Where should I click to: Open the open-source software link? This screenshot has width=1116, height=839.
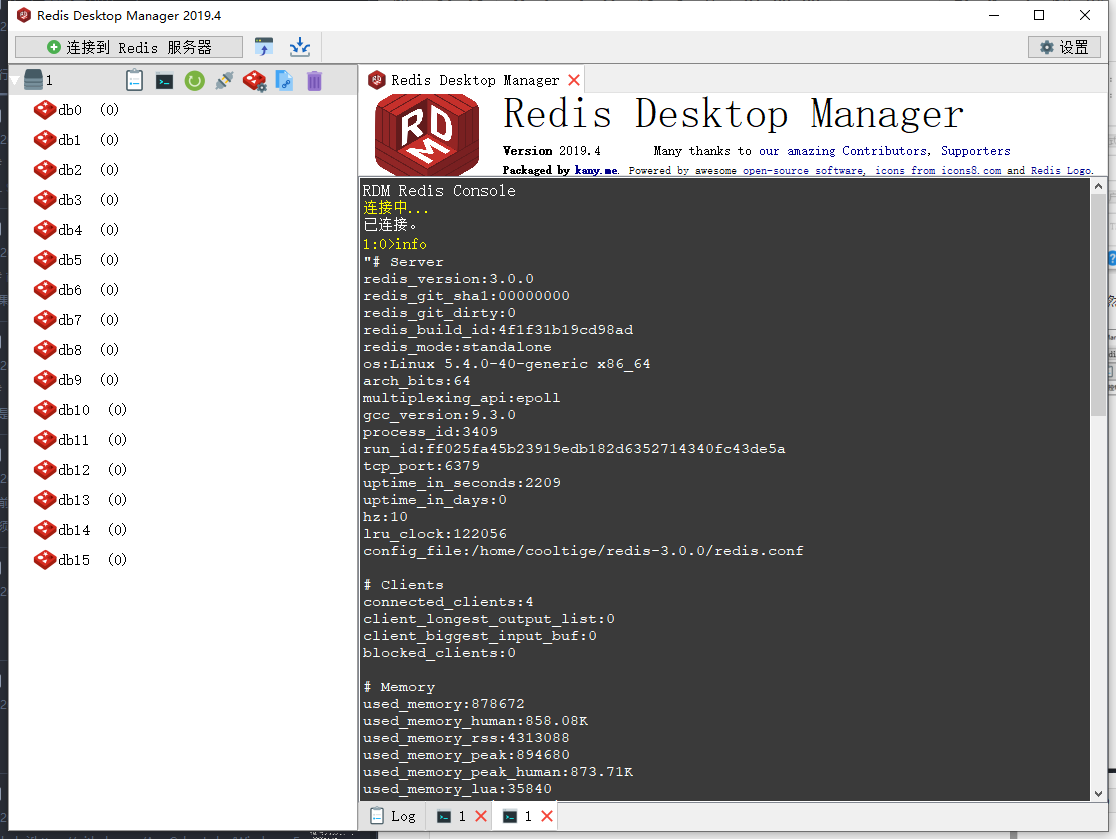(803, 170)
